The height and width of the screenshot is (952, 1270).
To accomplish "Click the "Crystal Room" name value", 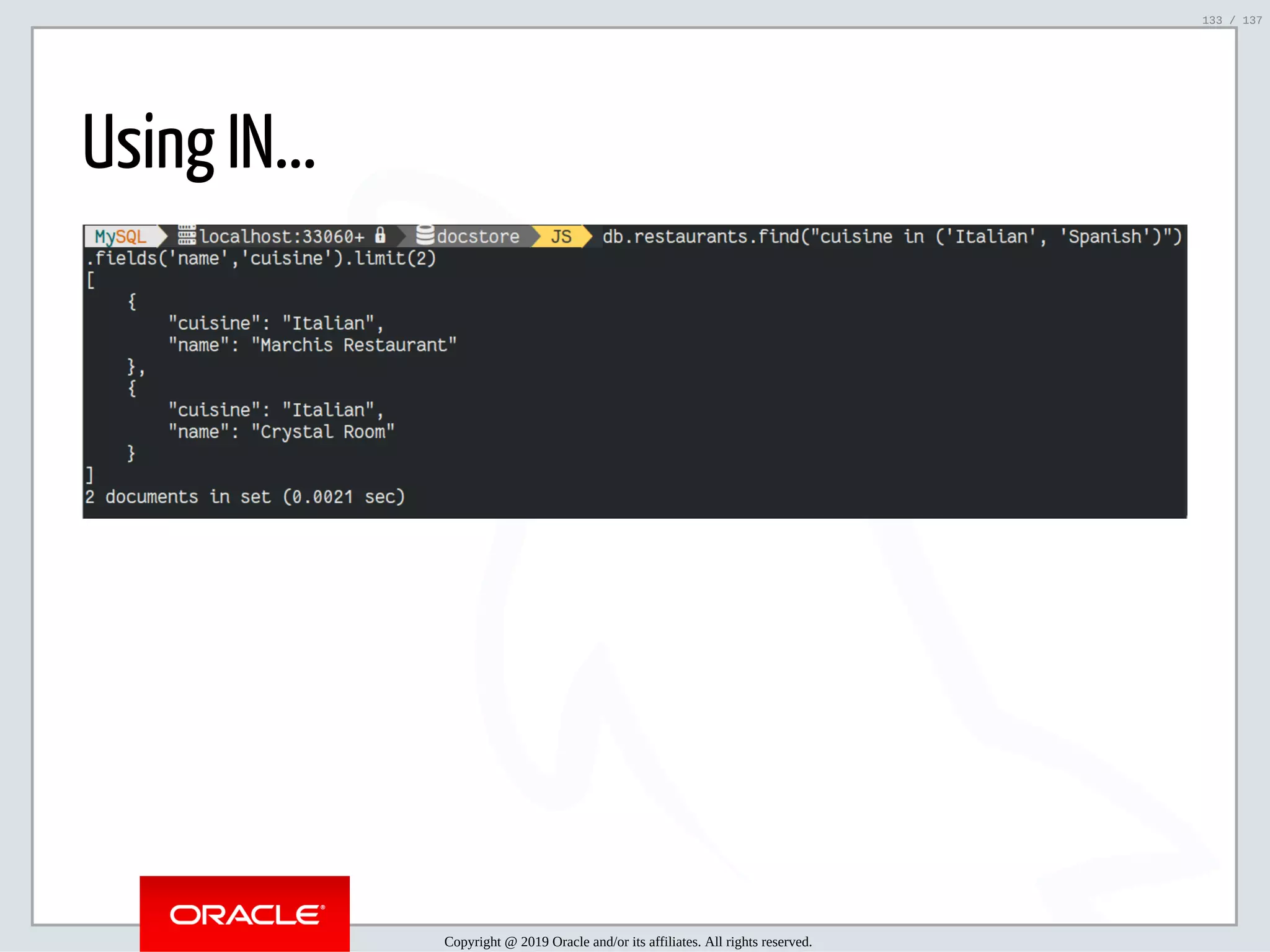I will pyautogui.click(x=323, y=432).
